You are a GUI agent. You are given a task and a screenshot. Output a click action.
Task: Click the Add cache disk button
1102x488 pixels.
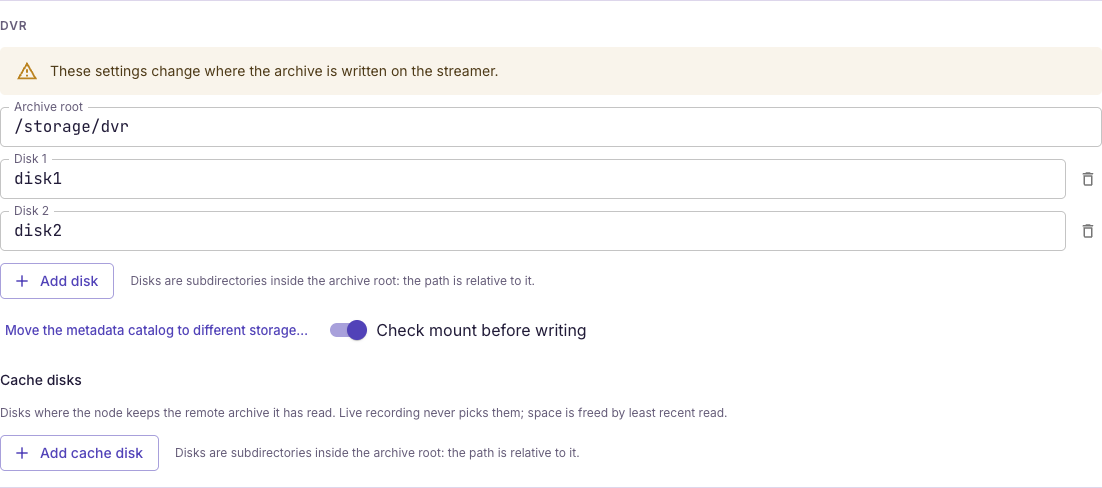coord(79,453)
